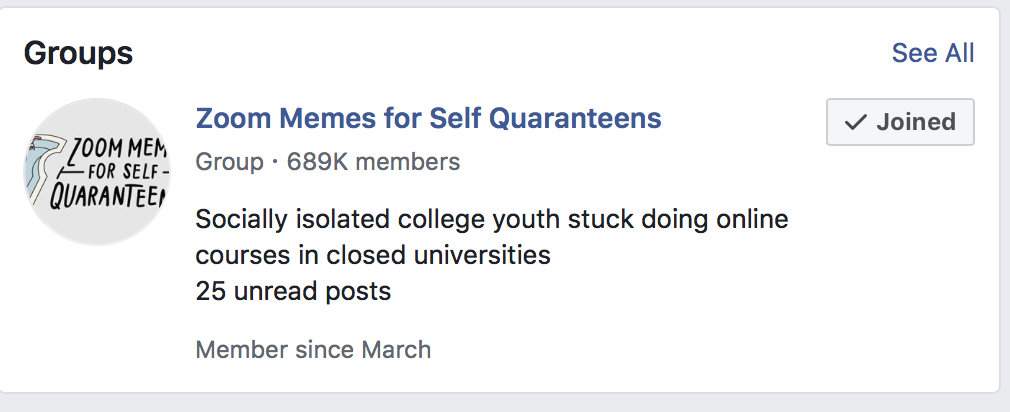Click the word 'Group' before member count

[x=229, y=161]
